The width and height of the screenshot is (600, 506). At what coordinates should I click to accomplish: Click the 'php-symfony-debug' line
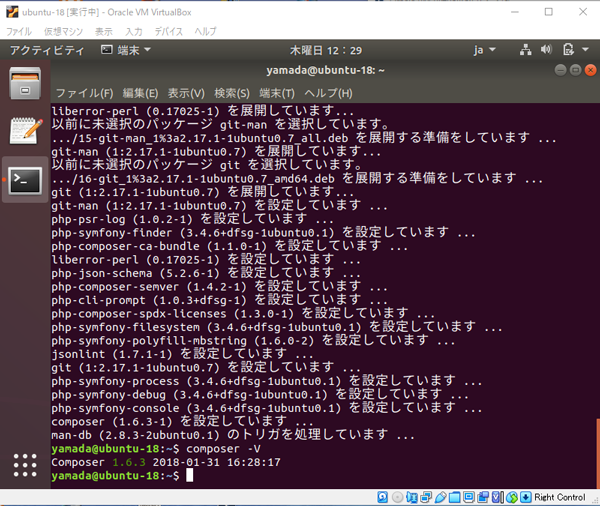pos(260,394)
